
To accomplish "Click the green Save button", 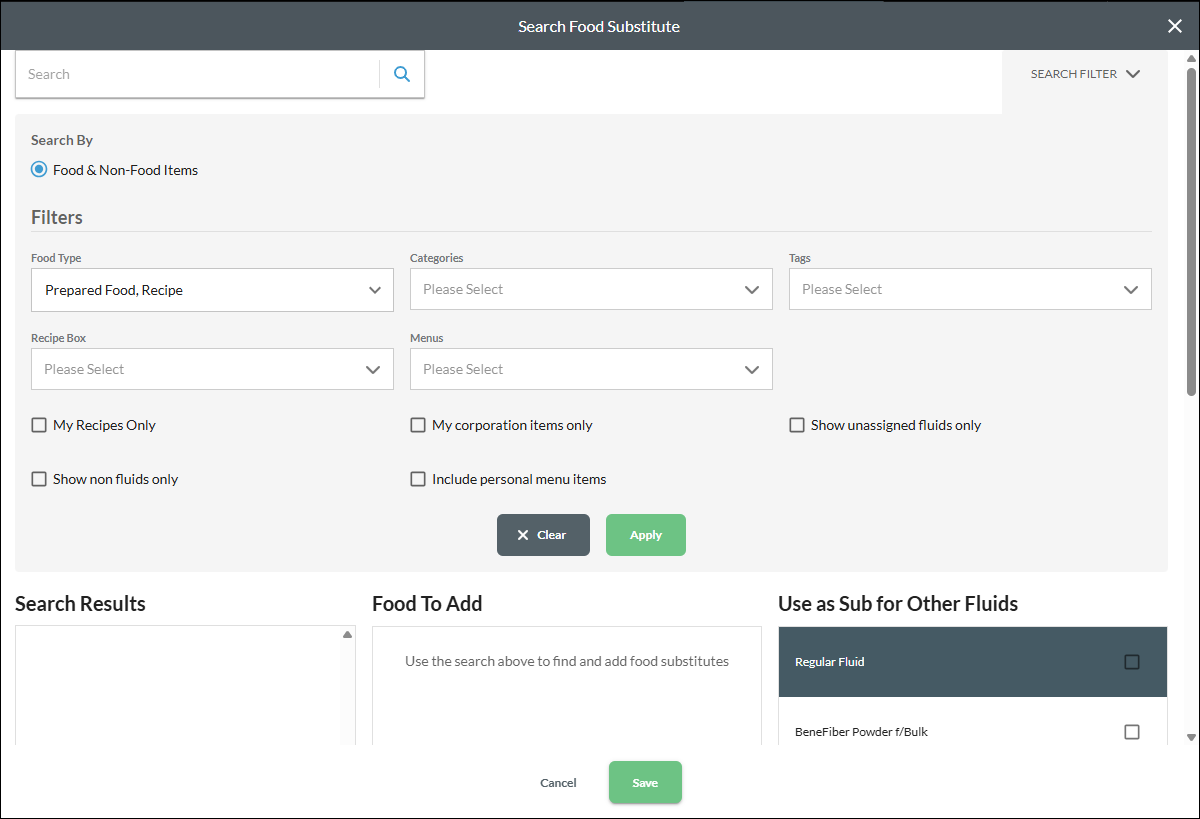I will coord(645,782).
